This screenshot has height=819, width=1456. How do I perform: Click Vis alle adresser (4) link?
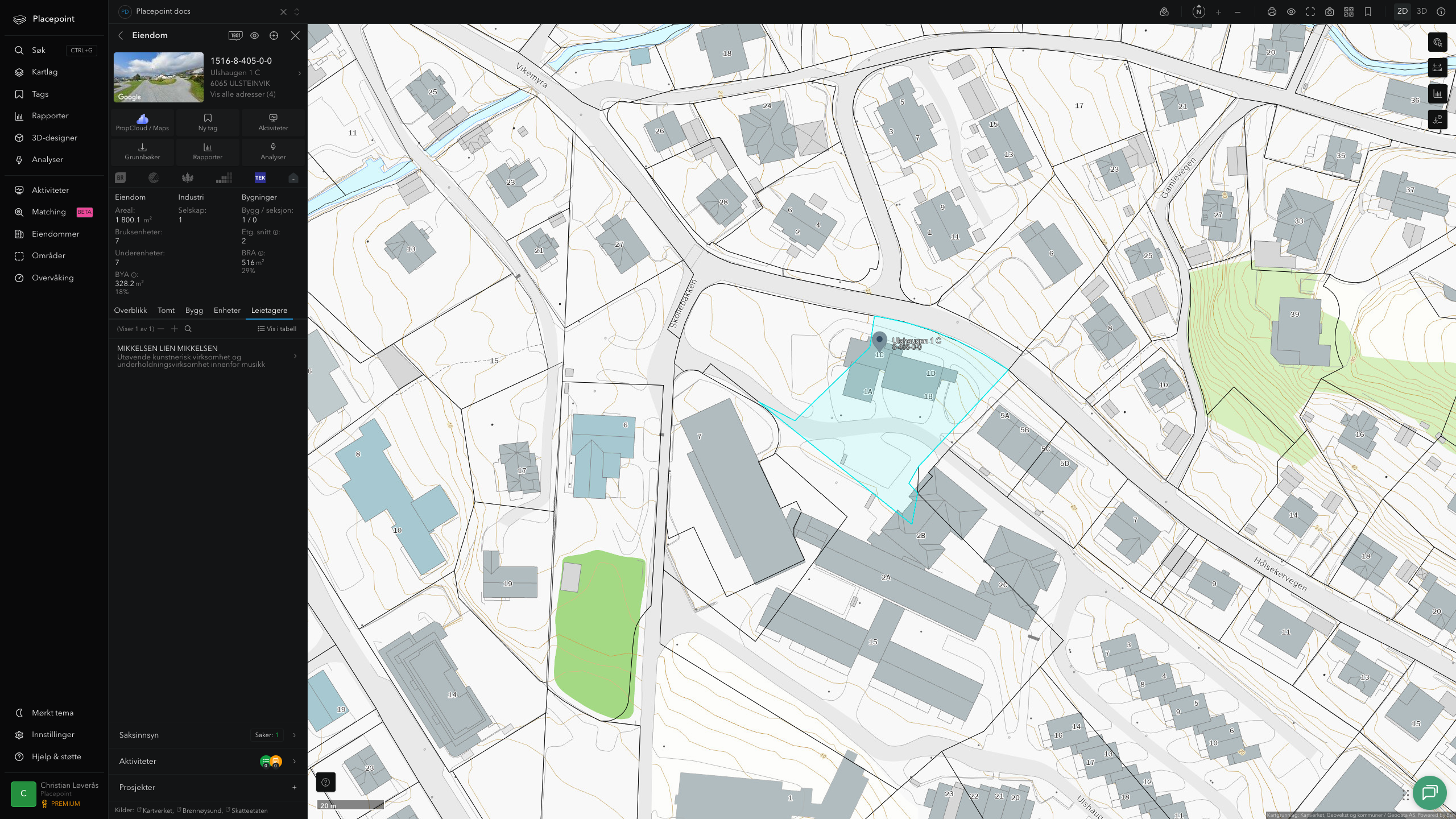[243, 94]
